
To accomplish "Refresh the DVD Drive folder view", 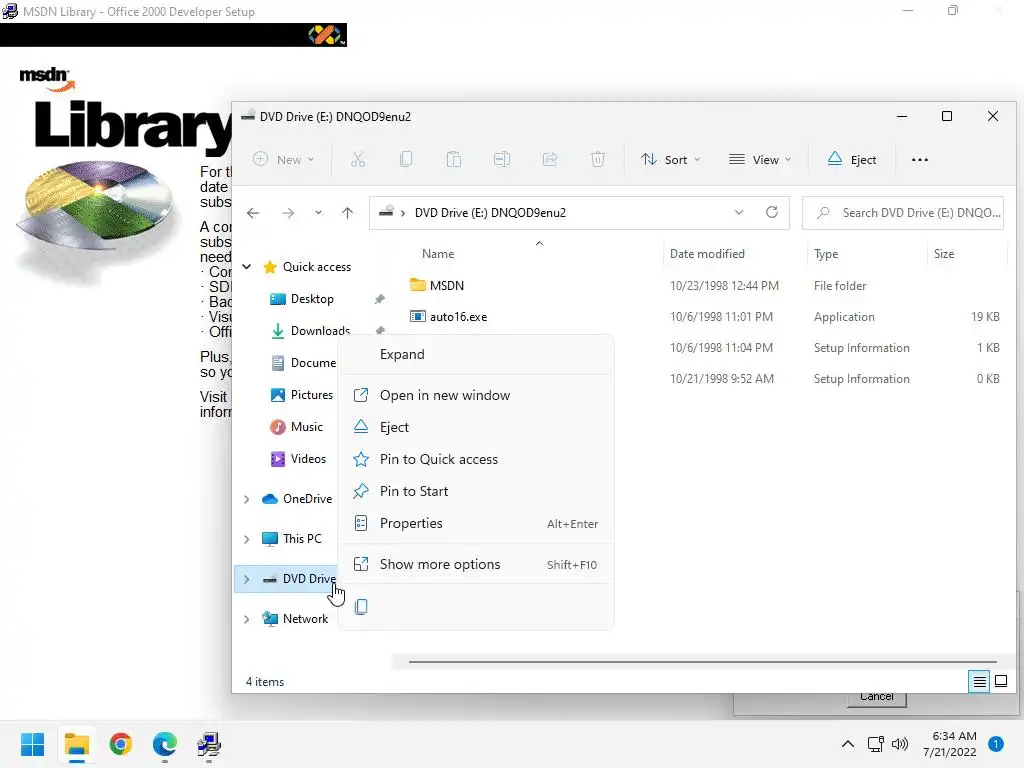I will (x=772, y=212).
